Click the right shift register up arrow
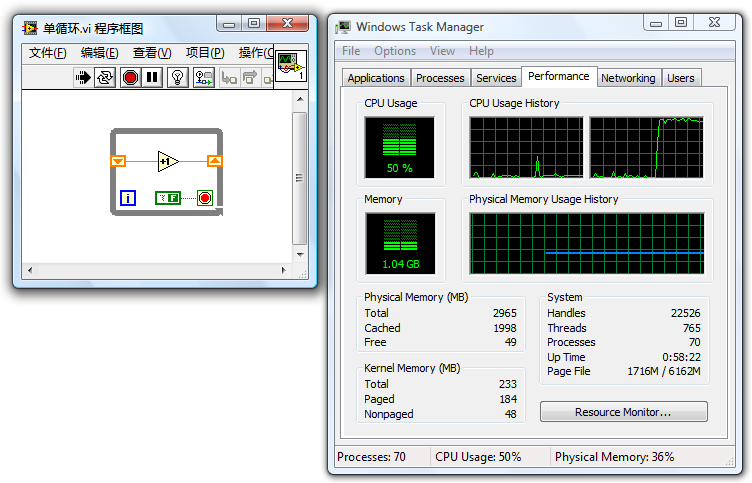Screen dimensions: 752x483 (214, 161)
